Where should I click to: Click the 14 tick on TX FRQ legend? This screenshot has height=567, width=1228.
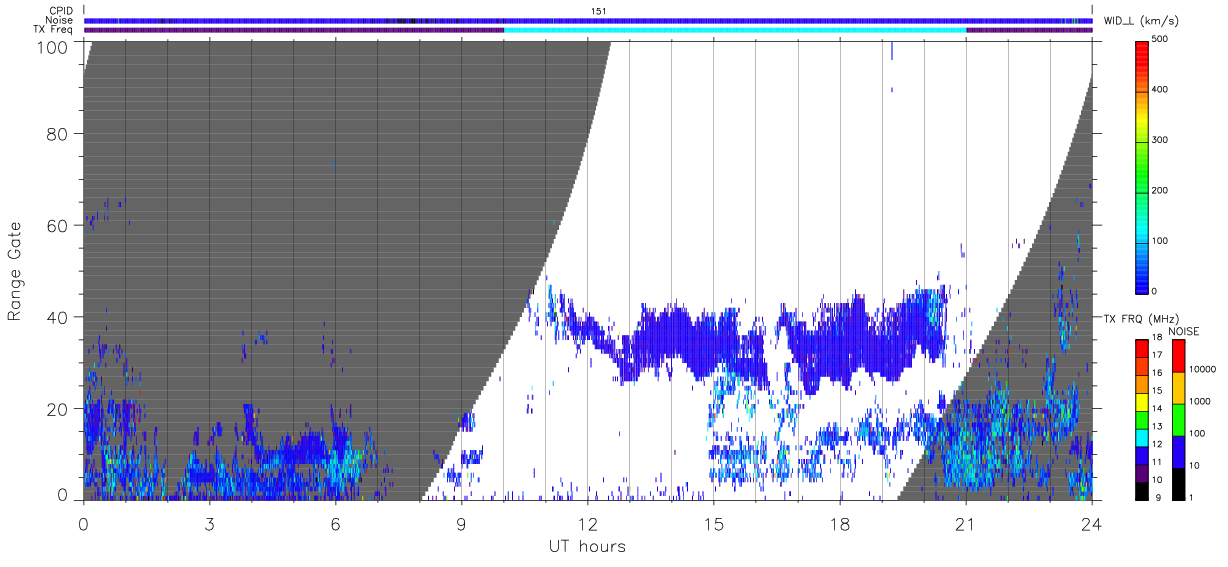pos(1158,408)
